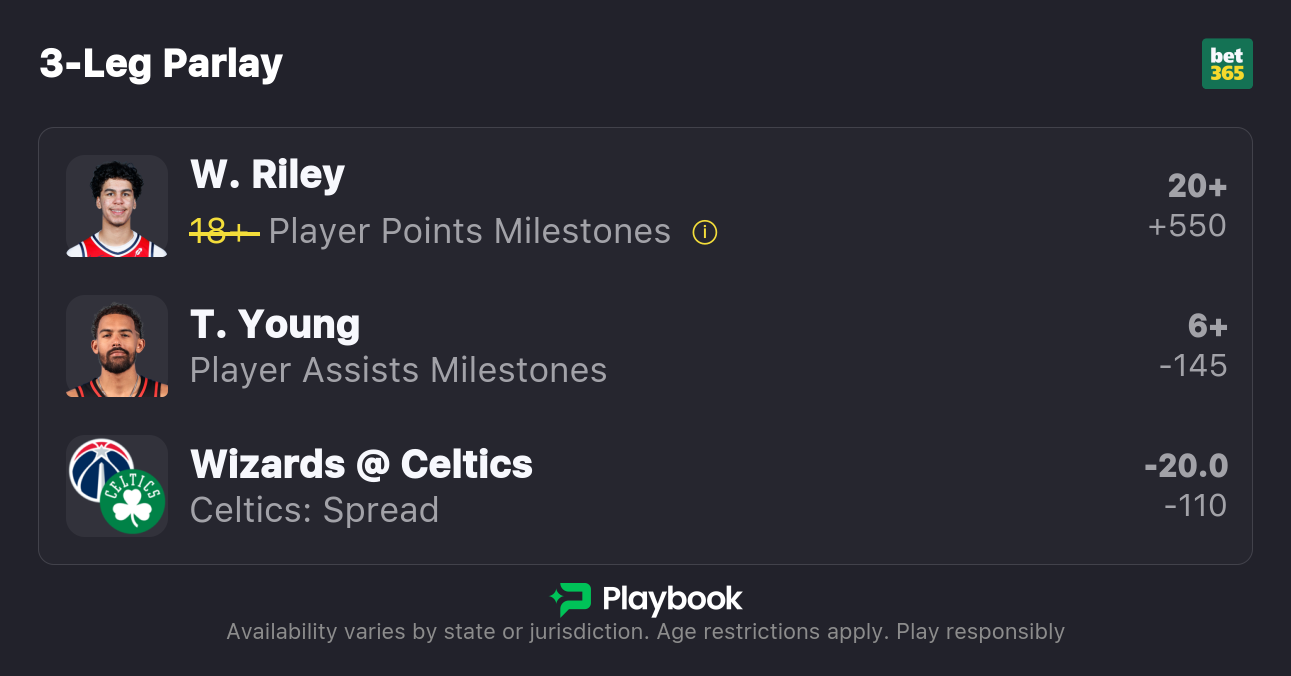Click the crossed-out 18+ milestone
The height and width of the screenshot is (676, 1291).
point(224,232)
